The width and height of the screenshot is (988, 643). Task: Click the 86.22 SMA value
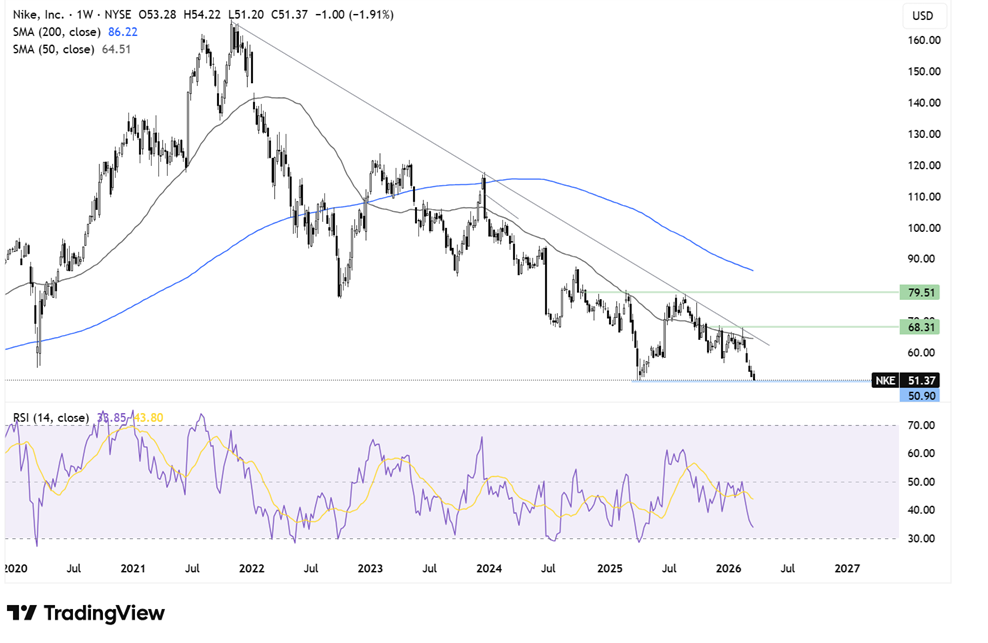pos(123,32)
